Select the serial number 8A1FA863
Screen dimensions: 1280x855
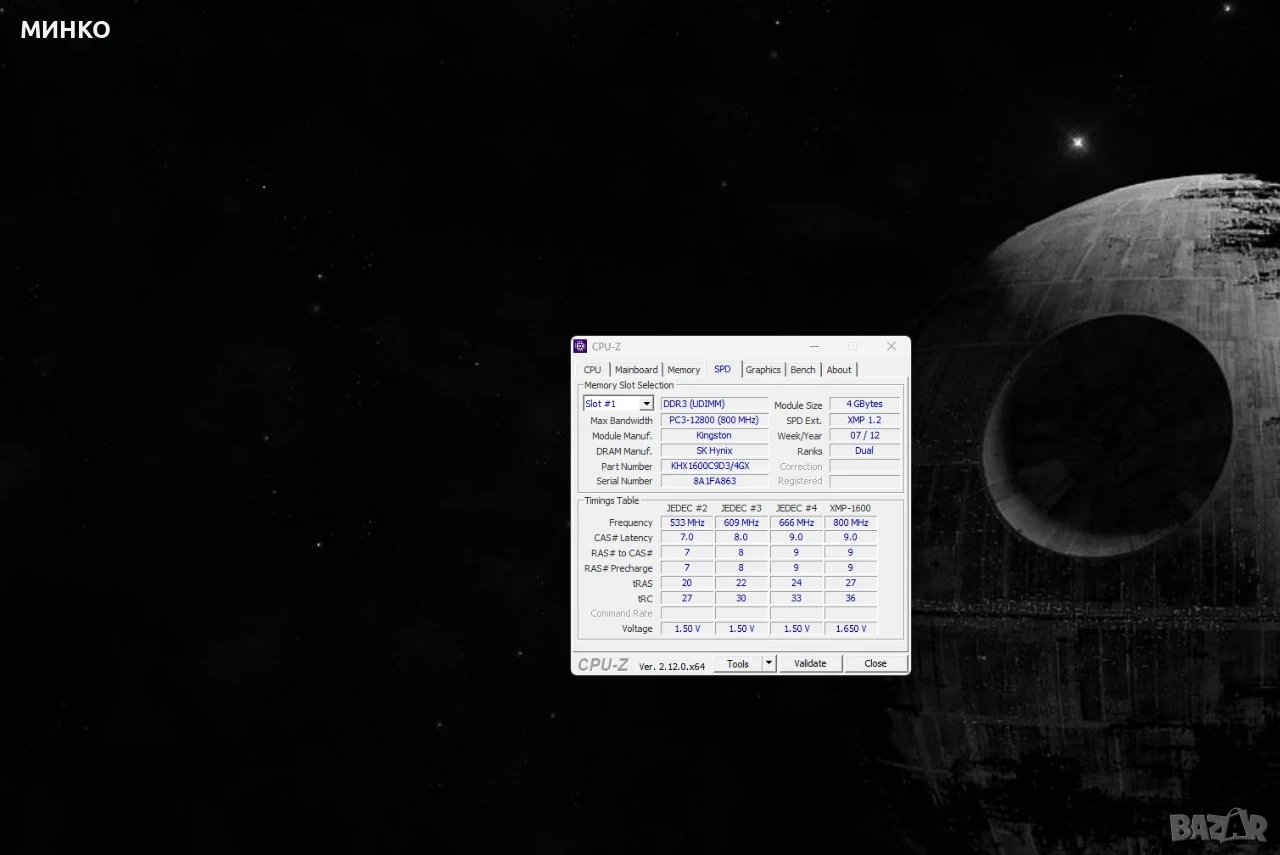point(714,481)
